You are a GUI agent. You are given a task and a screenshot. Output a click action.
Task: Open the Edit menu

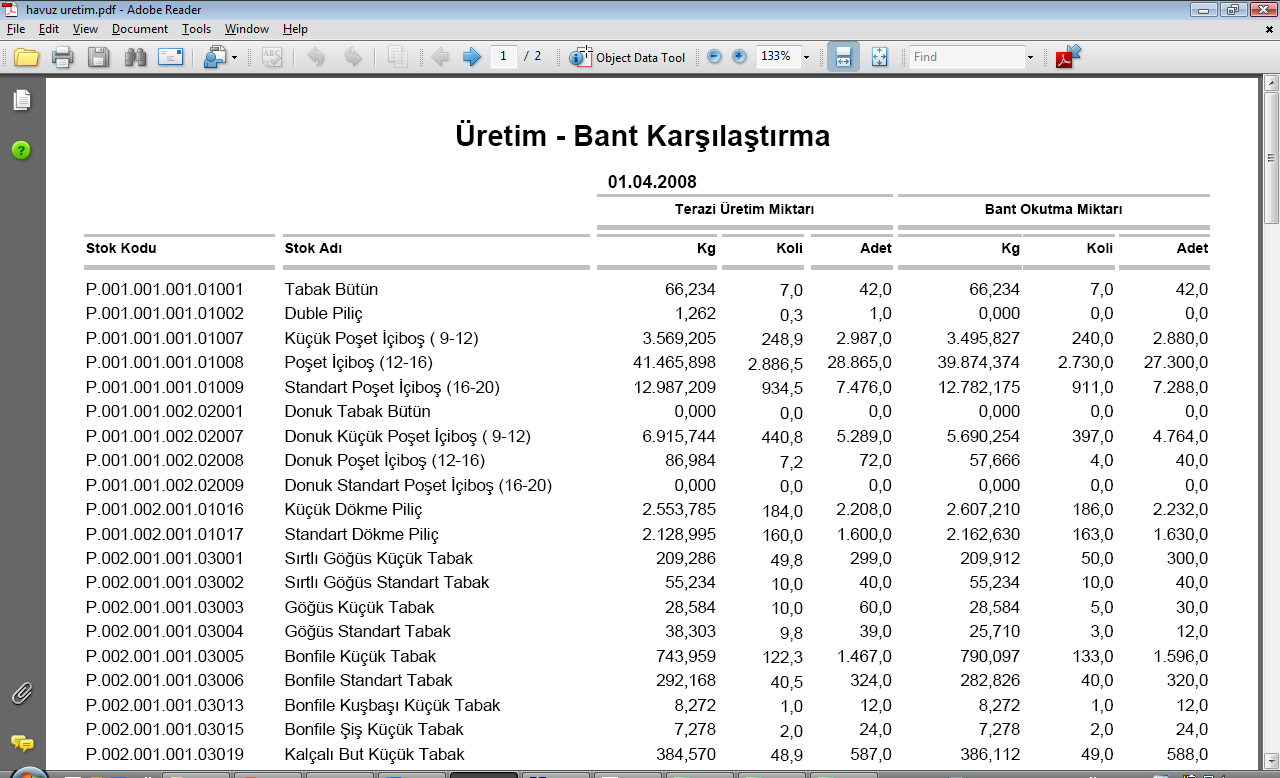(49, 29)
